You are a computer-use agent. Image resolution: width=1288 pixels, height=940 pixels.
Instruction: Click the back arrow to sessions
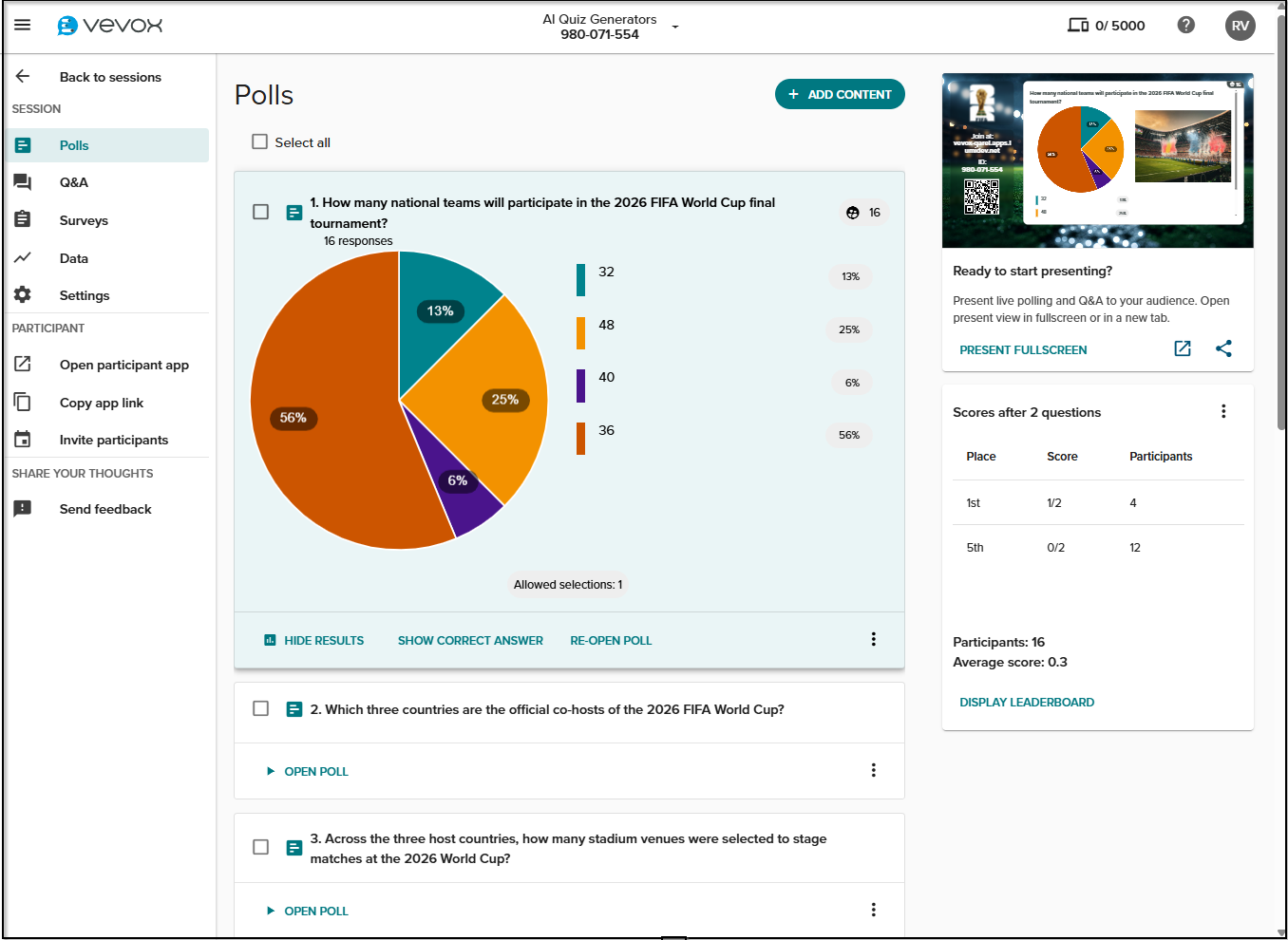(x=23, y=77)
